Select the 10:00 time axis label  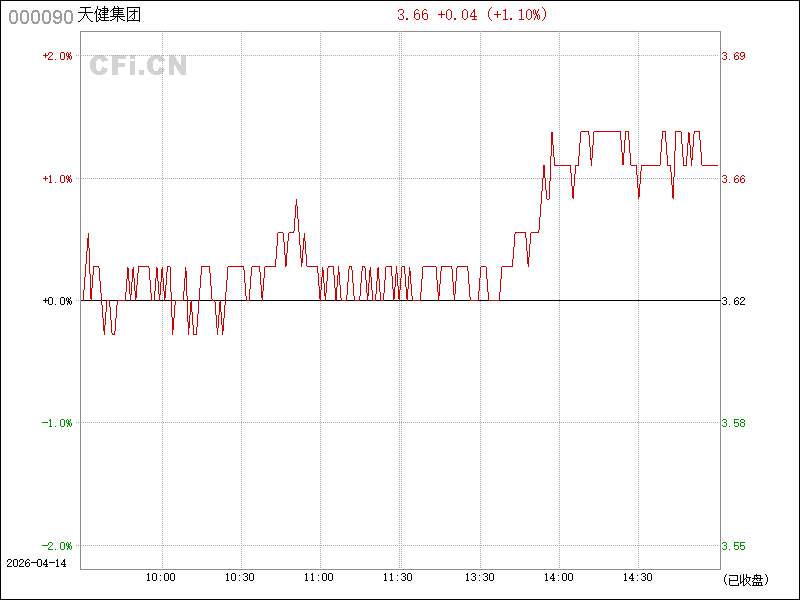[161, 577]
